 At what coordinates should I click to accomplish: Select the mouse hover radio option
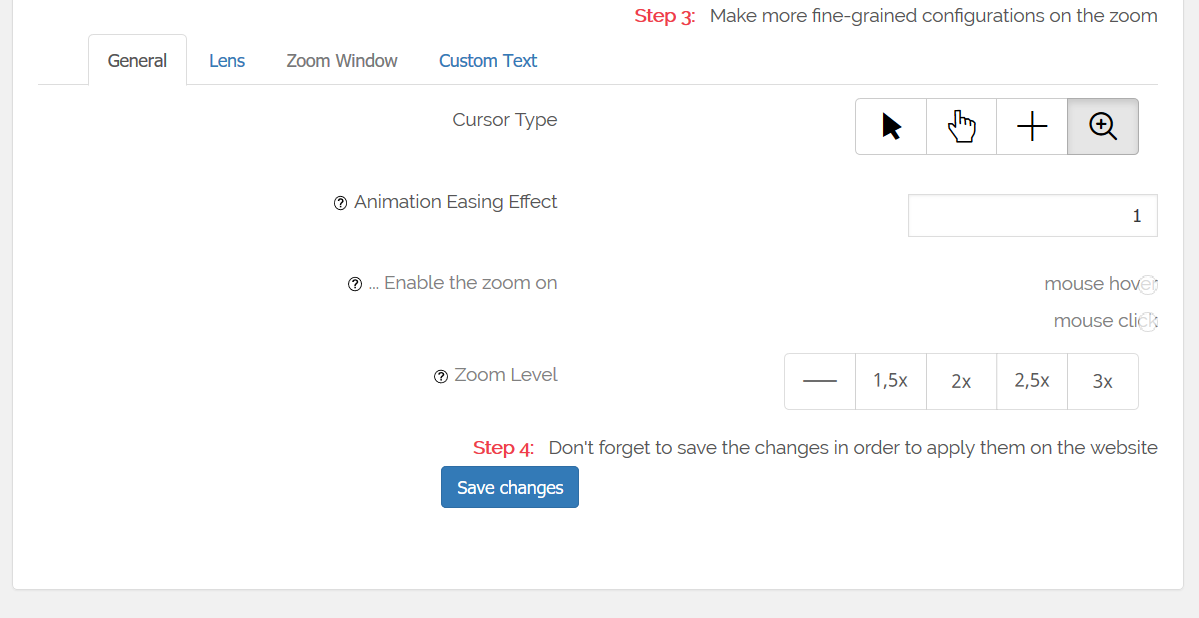[1148, 285]
